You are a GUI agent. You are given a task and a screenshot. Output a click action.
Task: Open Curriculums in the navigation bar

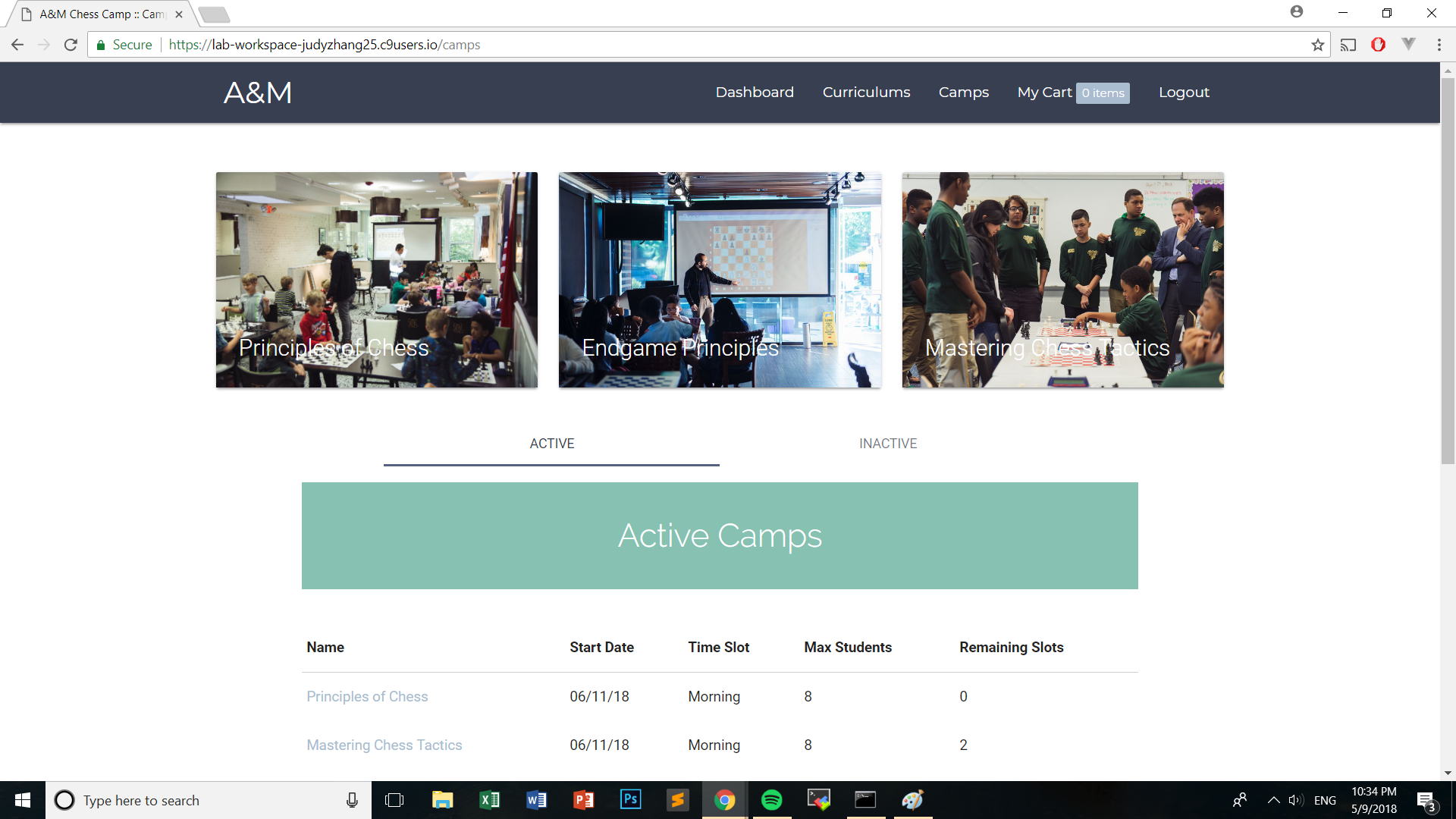point(866,93)
